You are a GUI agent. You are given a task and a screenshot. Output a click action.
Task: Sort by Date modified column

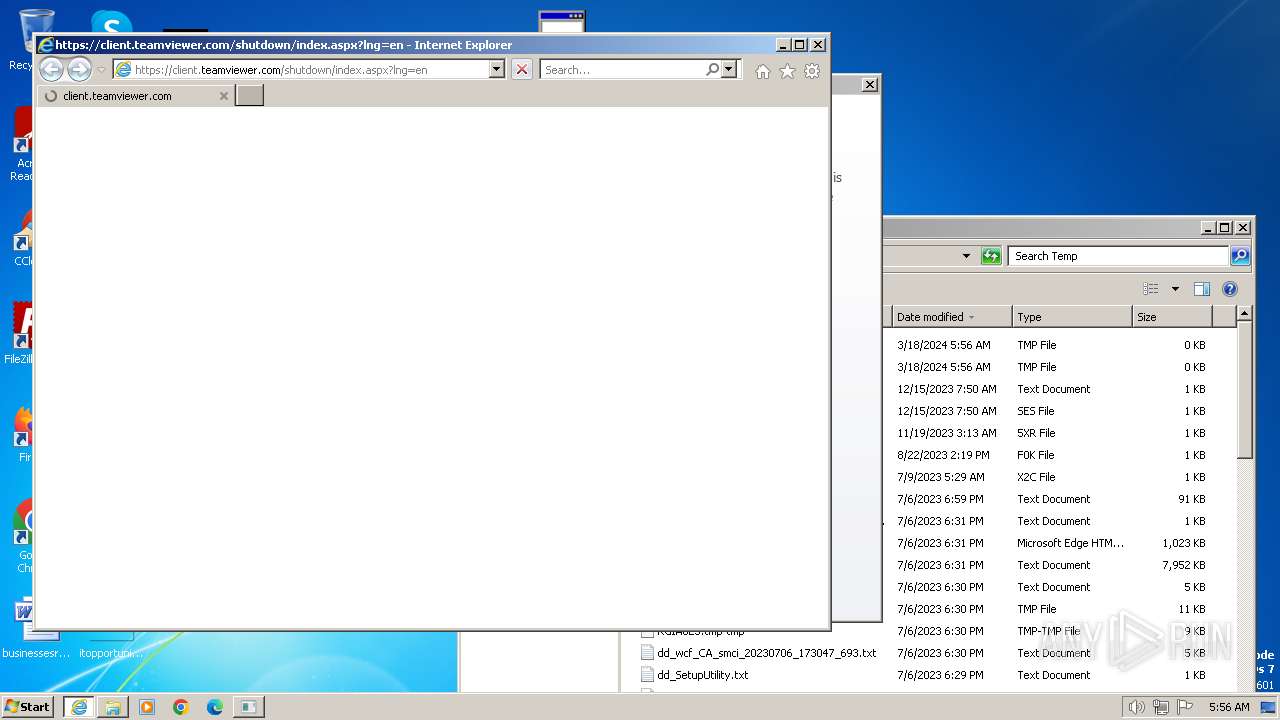click(x=950, y=317)
